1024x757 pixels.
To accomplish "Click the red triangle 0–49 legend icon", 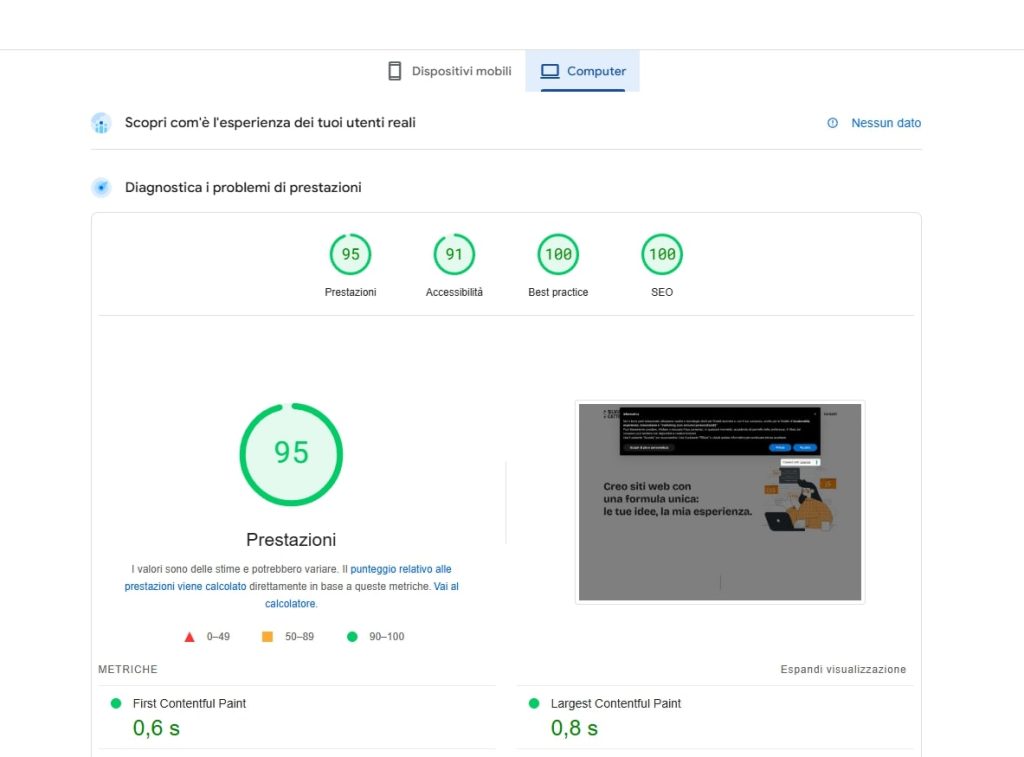I will 189,637.
